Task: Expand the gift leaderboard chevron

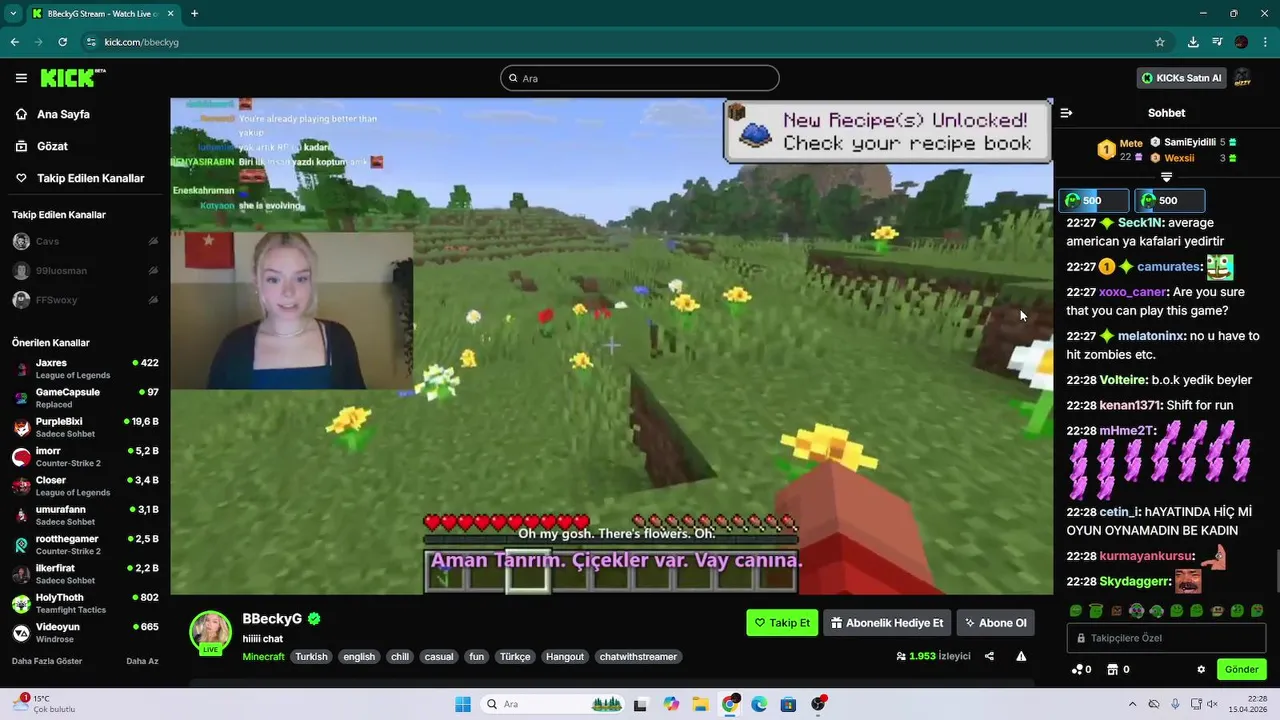Action: pyautogui.click(x=1166, y=177)
